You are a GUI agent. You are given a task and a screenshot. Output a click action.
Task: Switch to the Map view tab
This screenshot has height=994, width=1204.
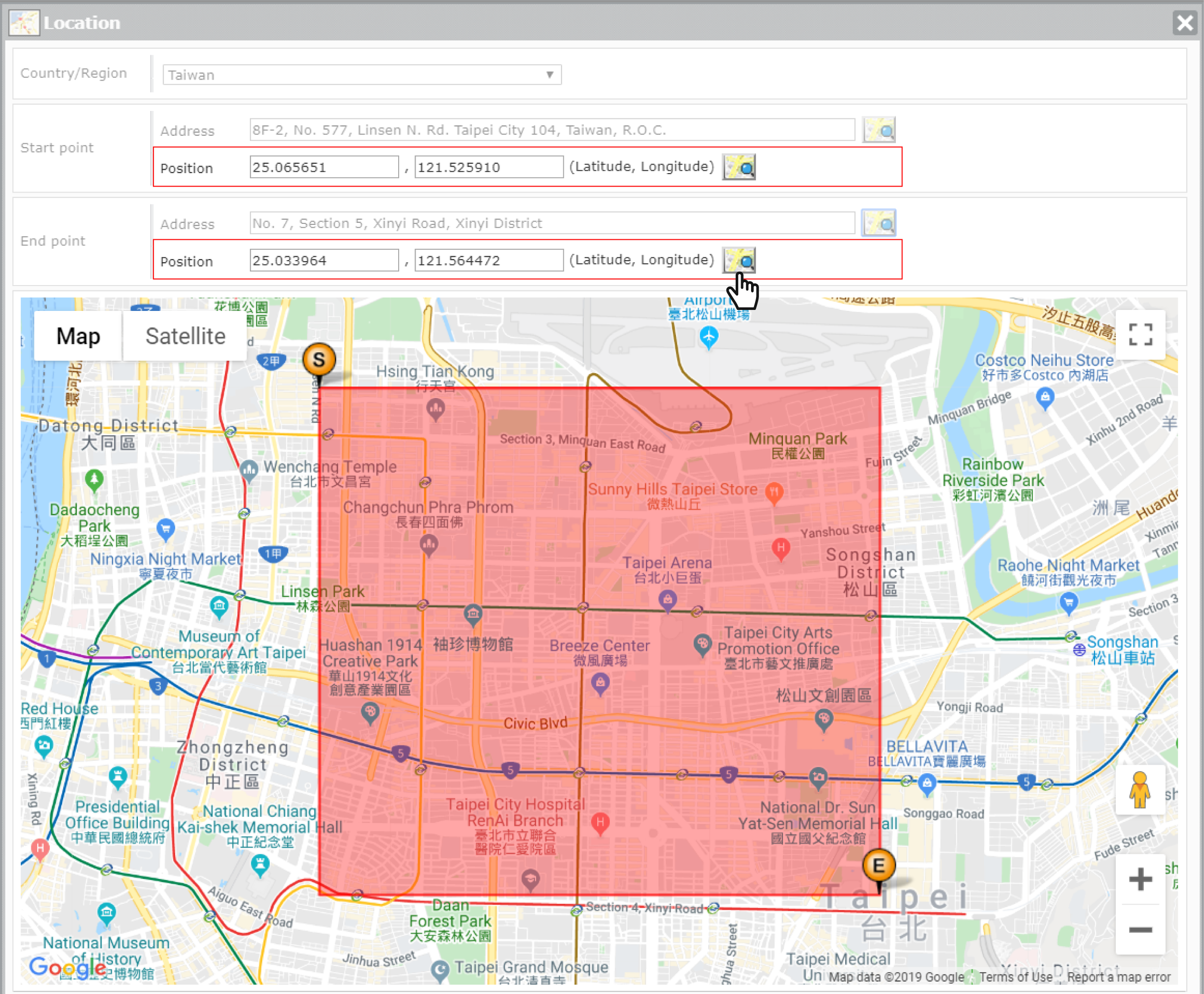click(78, 335)
